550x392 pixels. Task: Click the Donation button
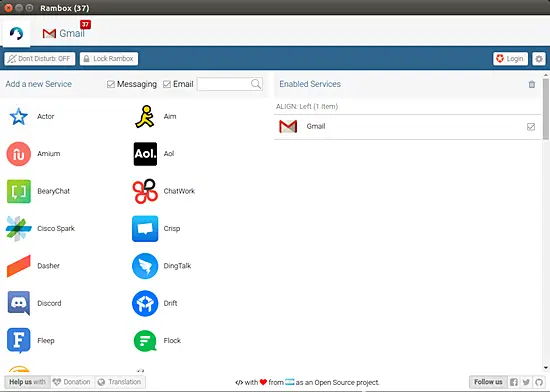tap(72, 382)
